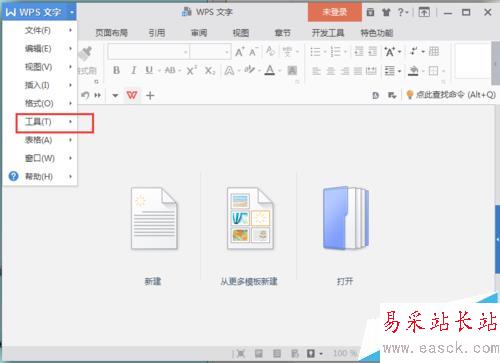Apply font color red A
Image resolution: width=500 pixels, height=363 pixels.
coord(270,70)
